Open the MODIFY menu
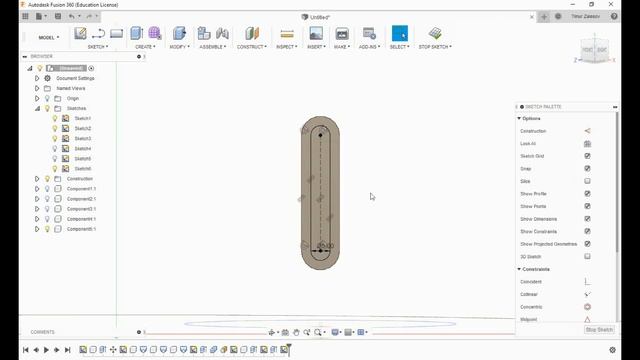This screenshot has width=640, height=360. point(180,47)
